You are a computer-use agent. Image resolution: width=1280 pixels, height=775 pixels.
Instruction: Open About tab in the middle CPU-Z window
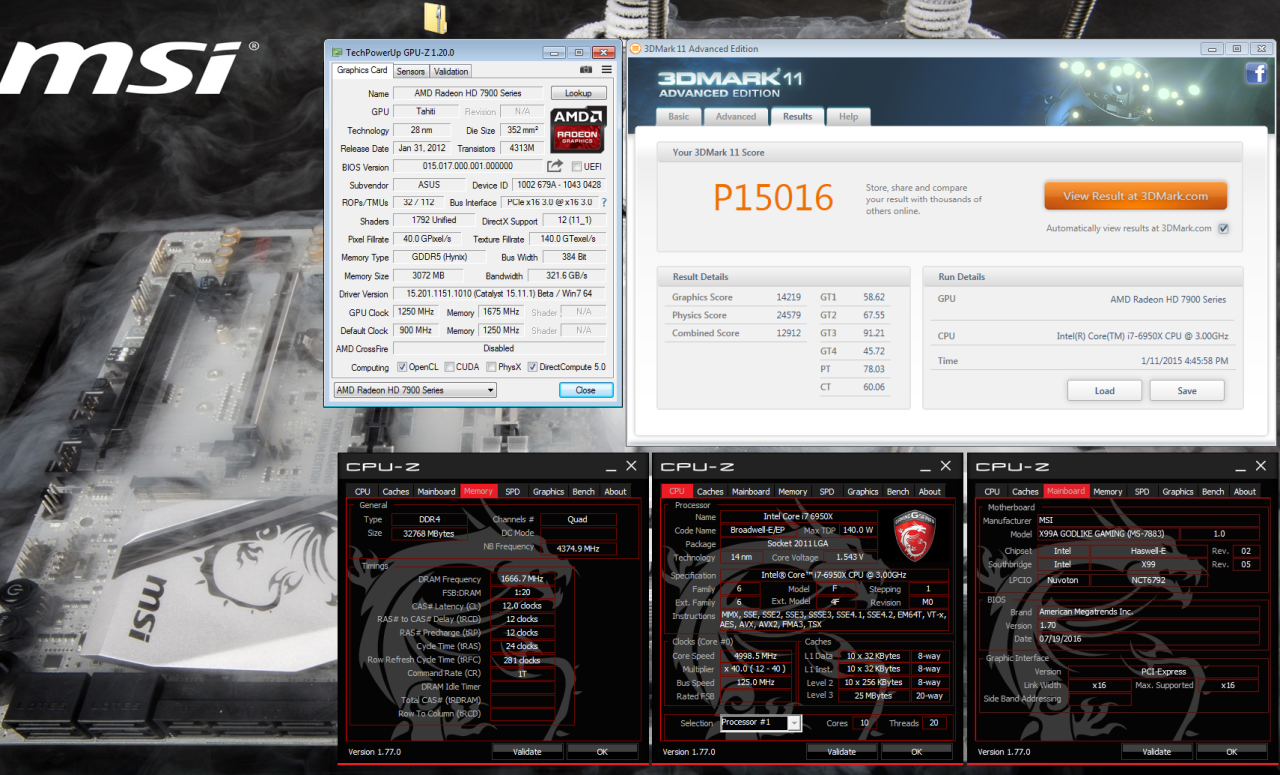tap(930, 491)
